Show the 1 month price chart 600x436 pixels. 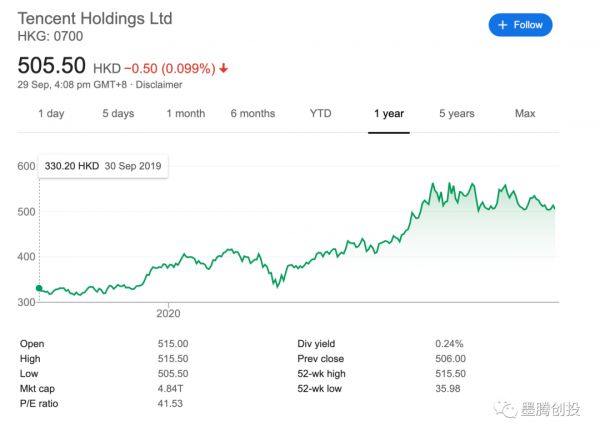pos(185,114)
